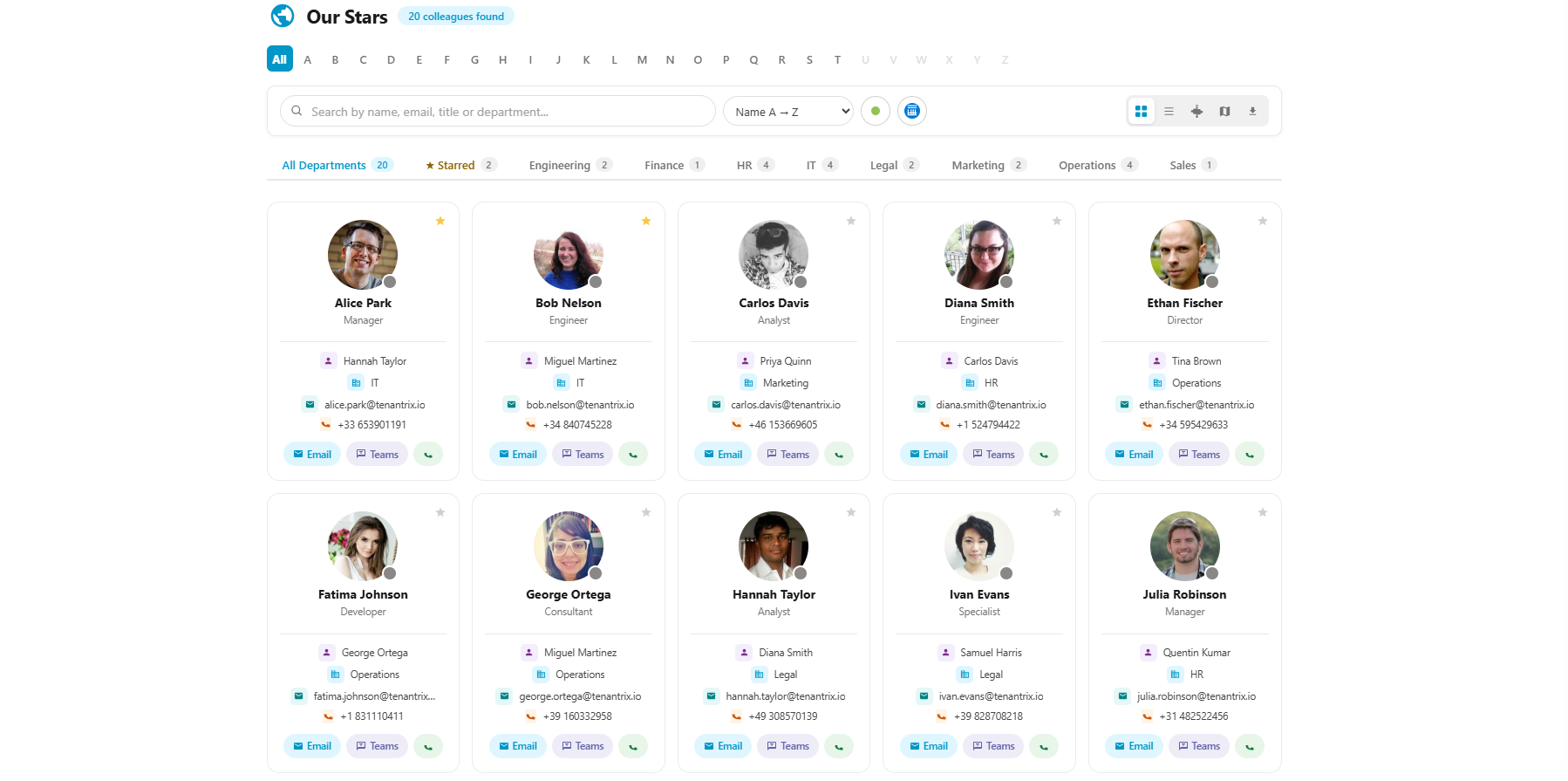The height and width of the screenshot is (781, 1568).
Task: Unstar Alice Park's card
Action: tap(440, 222)
